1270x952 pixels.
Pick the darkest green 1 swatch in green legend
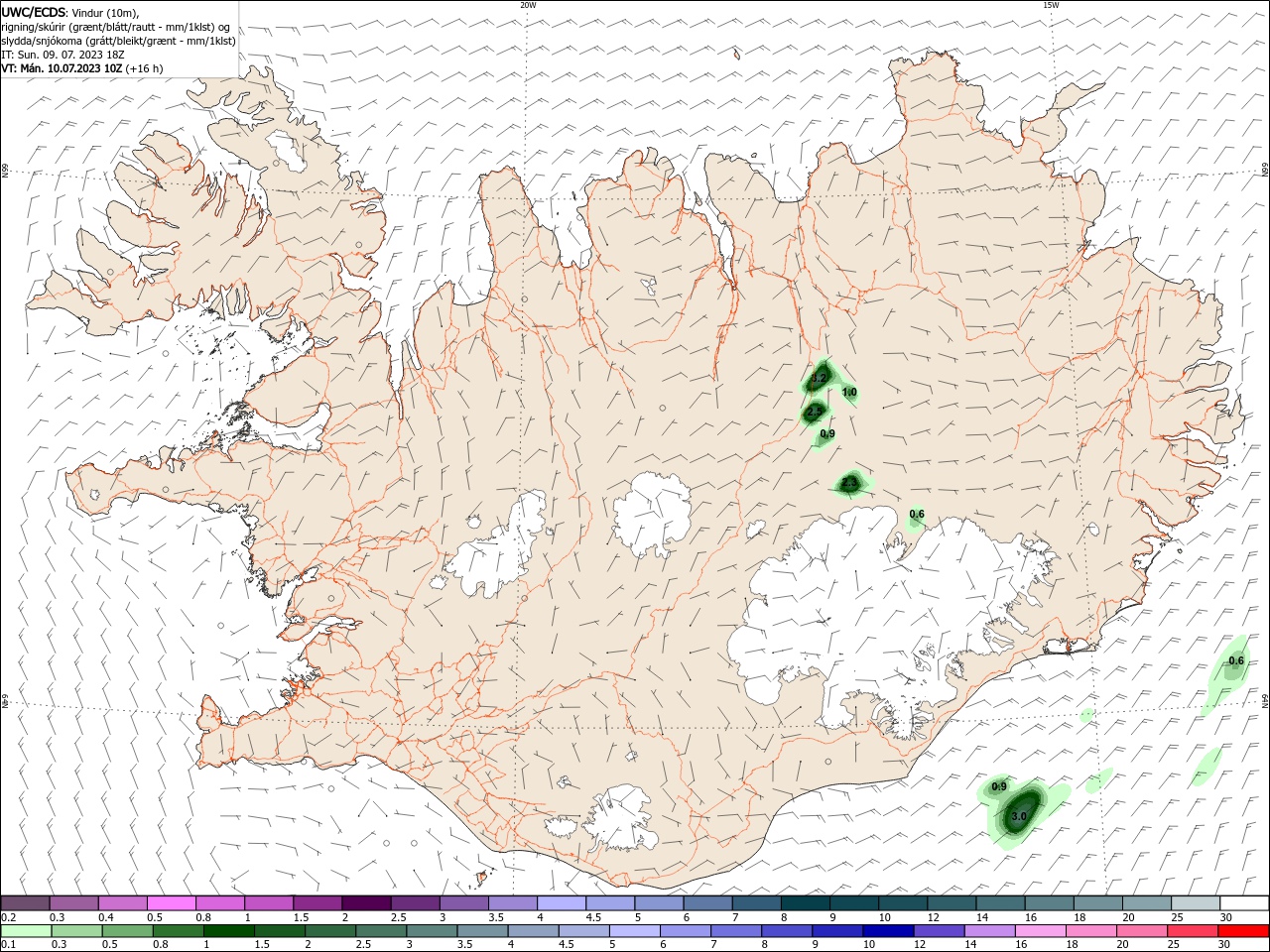pyautogui.click(x=229, y=931)
